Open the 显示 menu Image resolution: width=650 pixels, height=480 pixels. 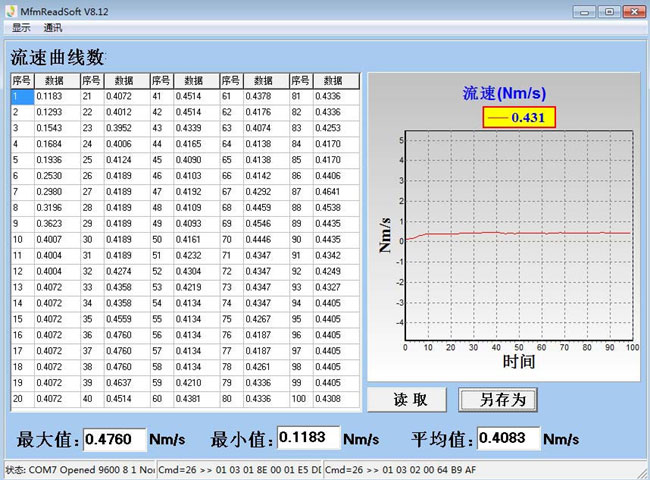pyautogui.click(x=21, y=27)
